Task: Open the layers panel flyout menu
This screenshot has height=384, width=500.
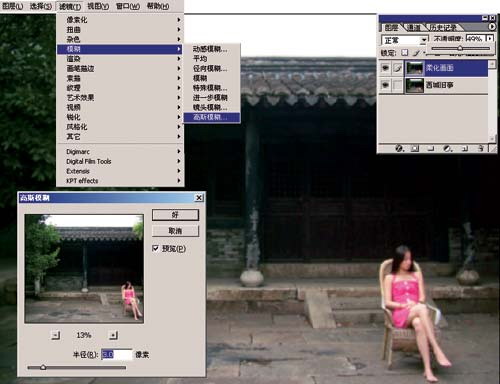Action: pos(492,26)
